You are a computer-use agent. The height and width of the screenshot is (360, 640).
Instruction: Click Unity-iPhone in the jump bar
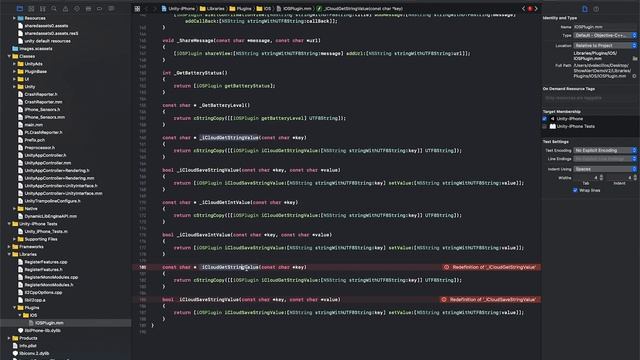click(178, 9)
